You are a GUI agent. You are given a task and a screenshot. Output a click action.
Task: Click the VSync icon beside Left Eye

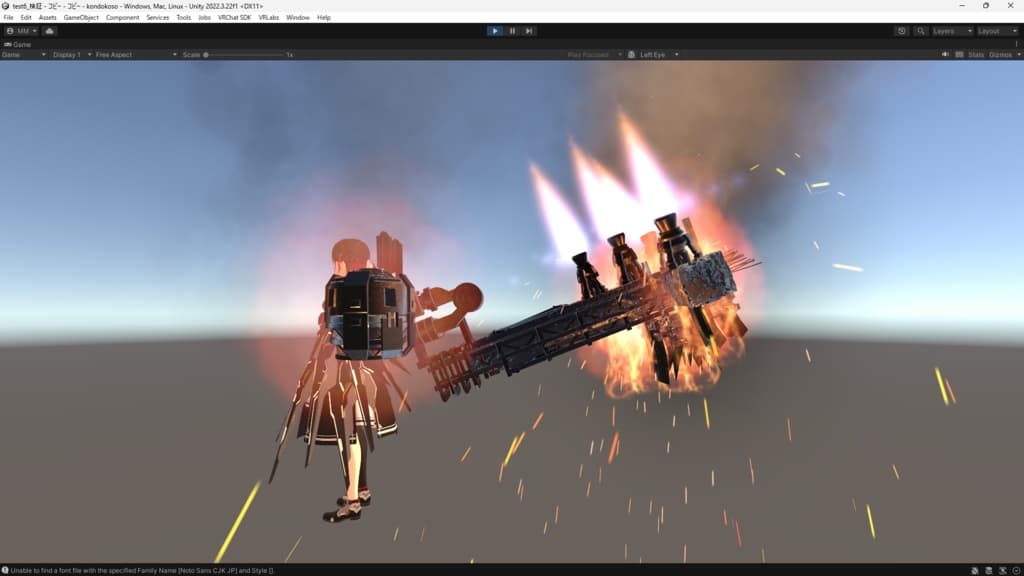[x=632, y=55]
